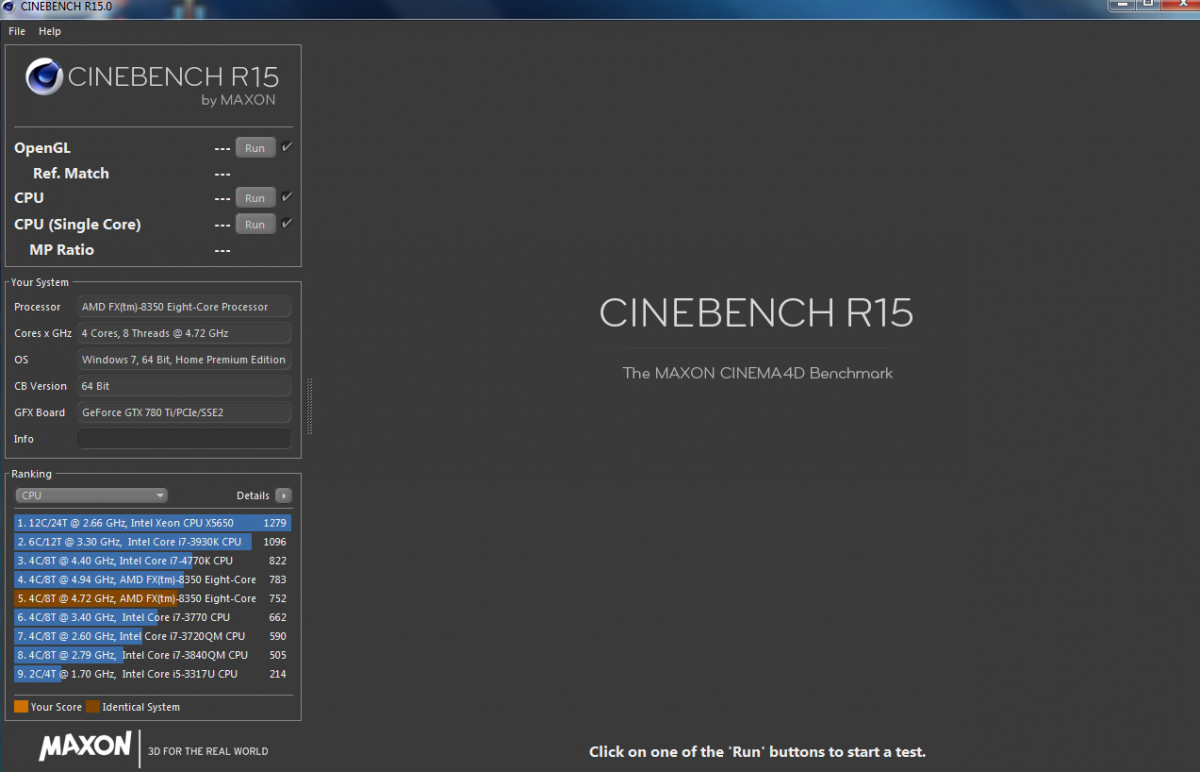Open the CPU ranking dropdown
The image size is (1200, 772).
click(x=91, y=495)
